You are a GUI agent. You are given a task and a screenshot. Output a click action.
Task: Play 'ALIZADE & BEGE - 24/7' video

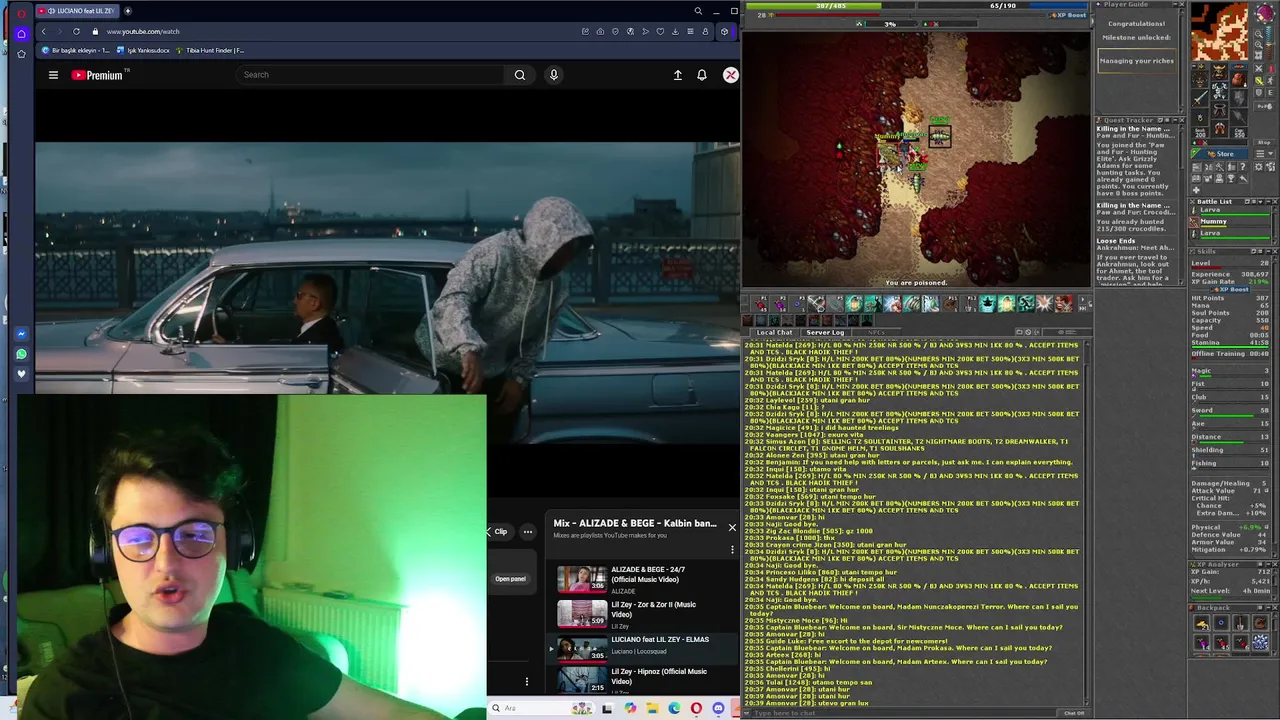(640, 579)
